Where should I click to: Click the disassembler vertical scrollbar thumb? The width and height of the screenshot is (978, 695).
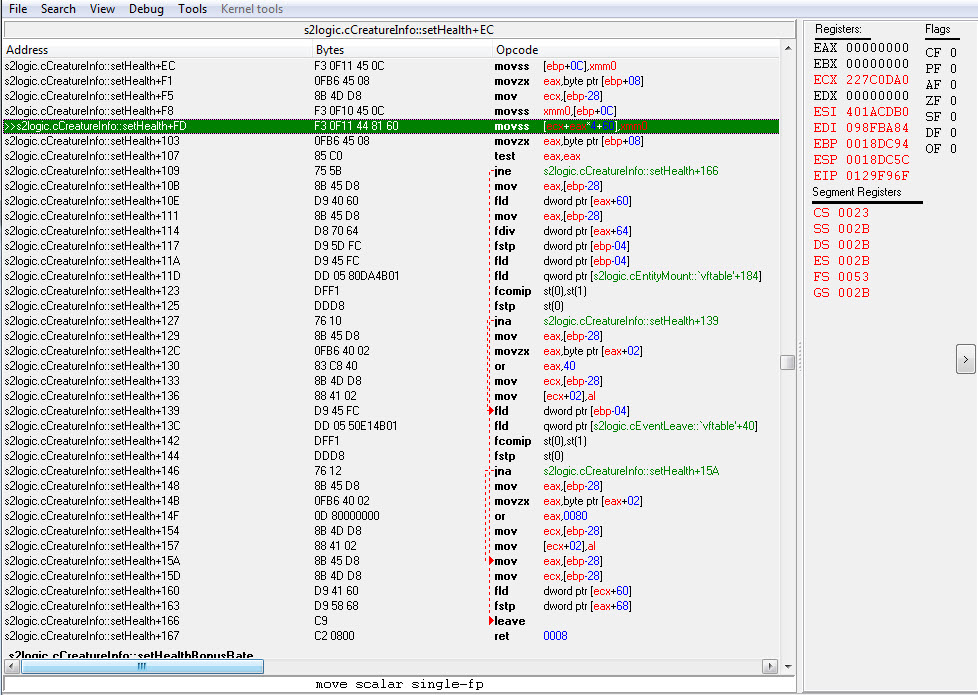tap(788, 362)
